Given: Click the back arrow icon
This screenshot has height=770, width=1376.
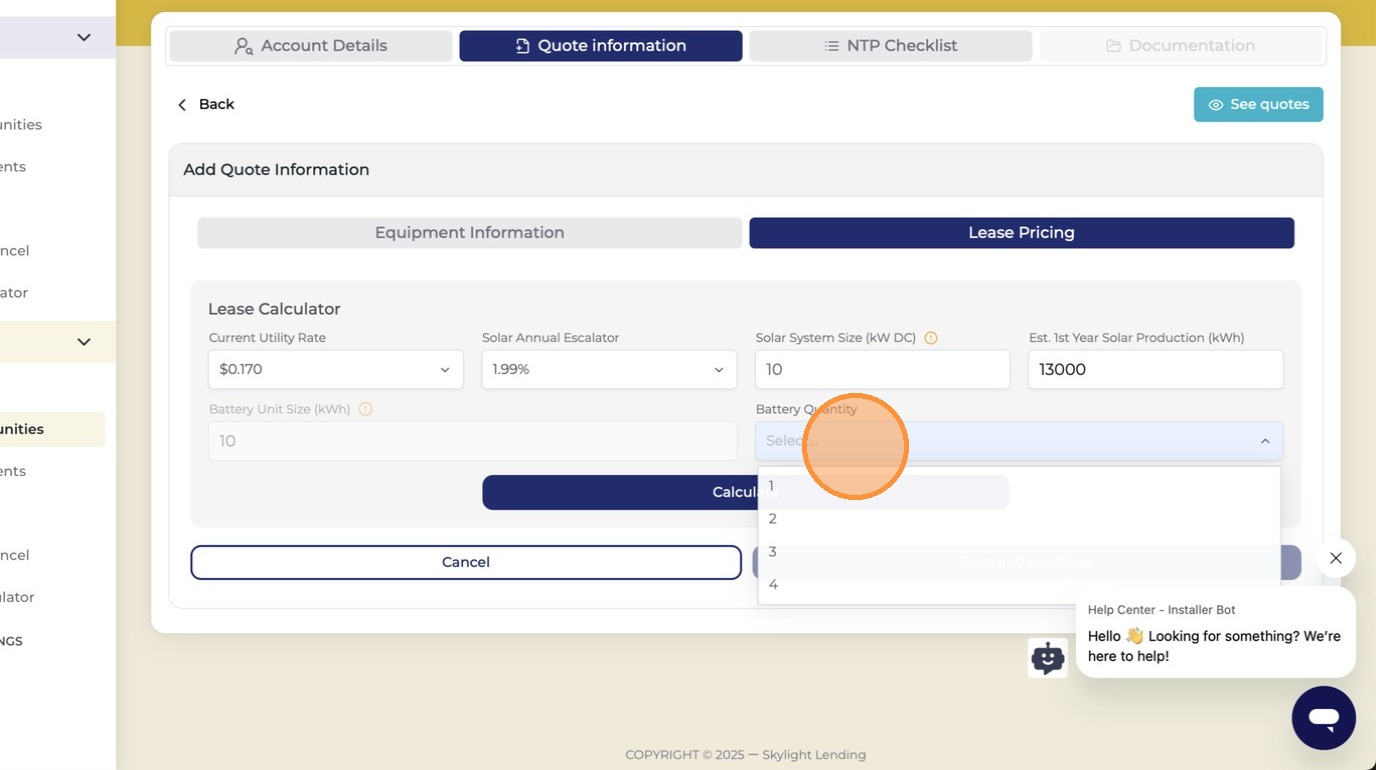Looking at the screenshot, I should click(182, 104).
